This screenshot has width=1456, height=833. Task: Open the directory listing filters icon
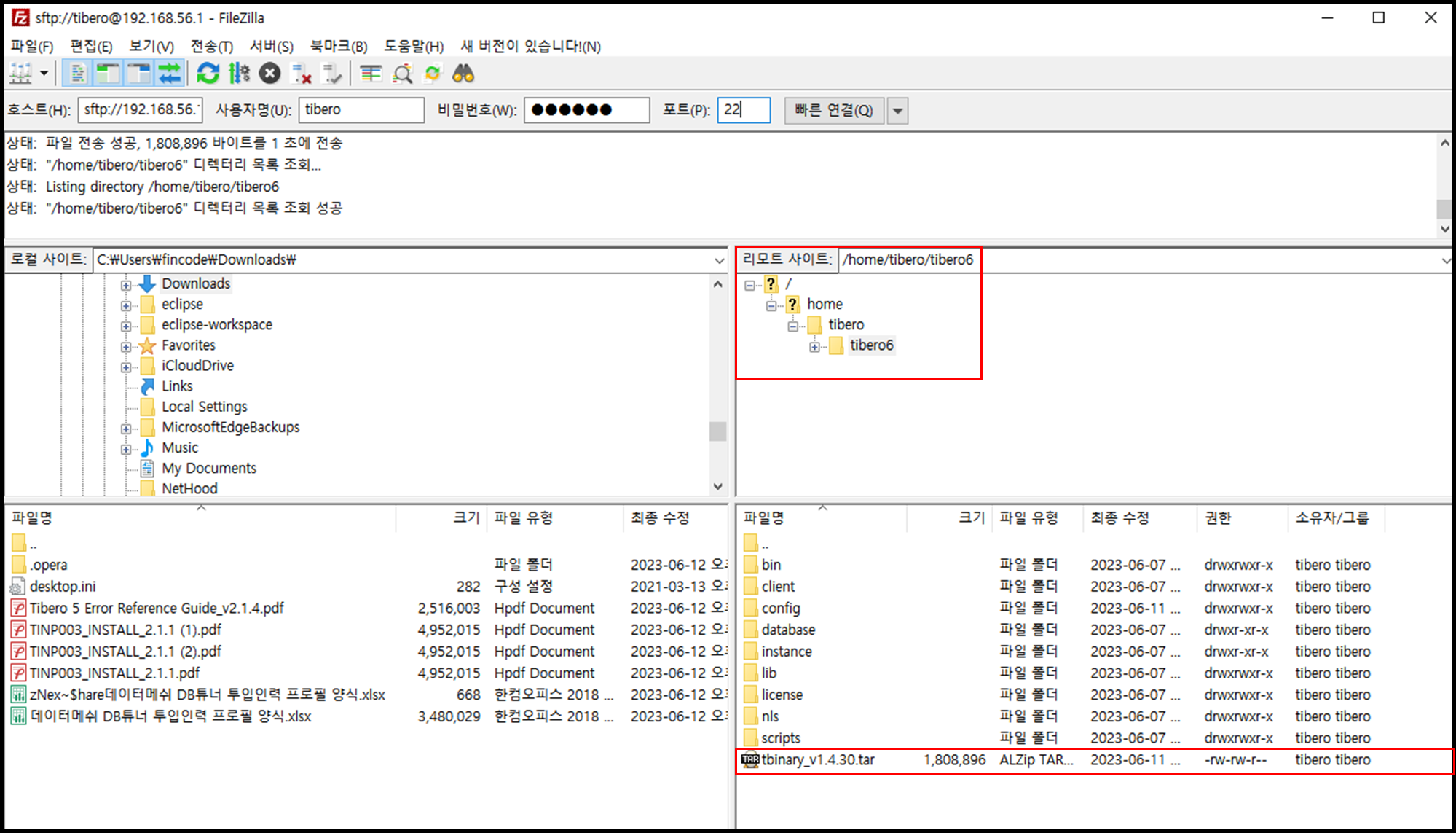pyautogui.click(x=371, y=74)
